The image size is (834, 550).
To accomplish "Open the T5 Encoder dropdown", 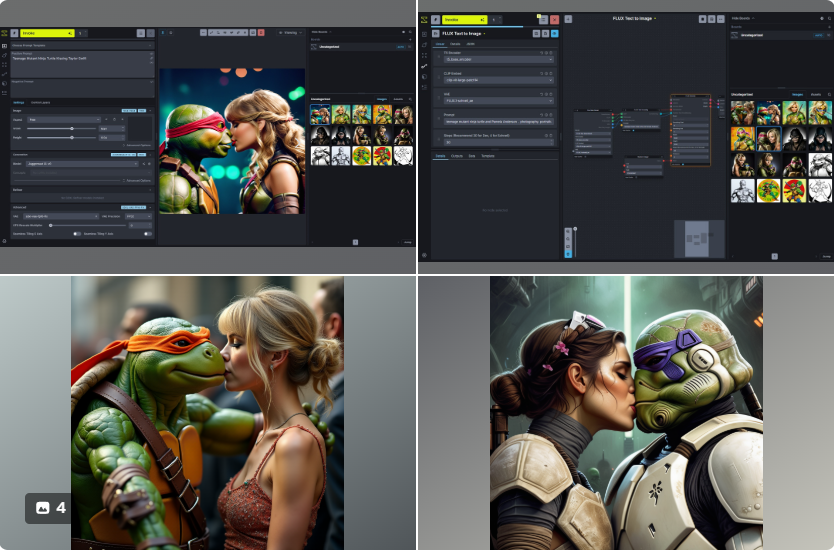I will pos(498,60).
